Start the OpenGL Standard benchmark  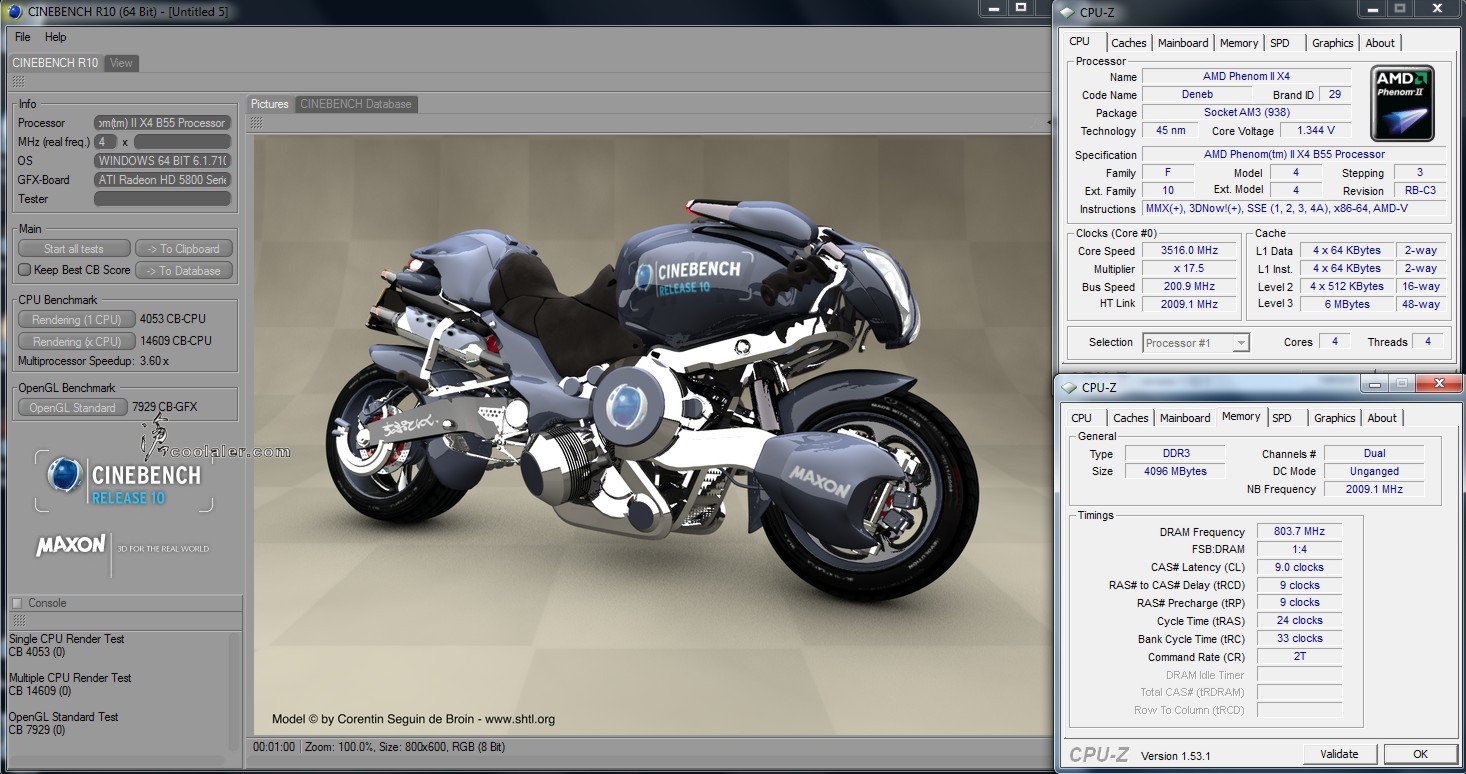[72, 408]
